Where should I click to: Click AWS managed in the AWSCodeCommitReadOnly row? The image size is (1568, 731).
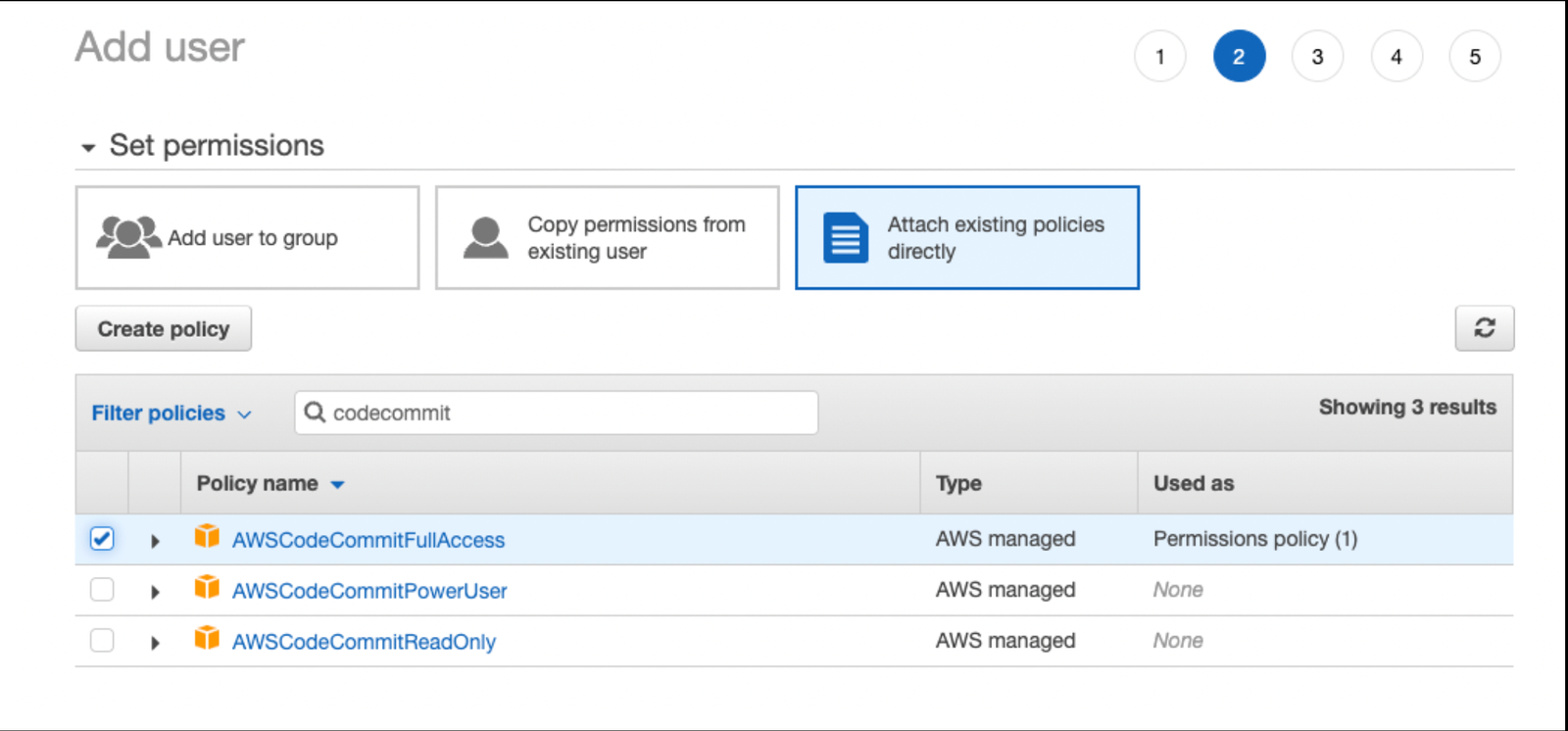(x=1005, y=641)
